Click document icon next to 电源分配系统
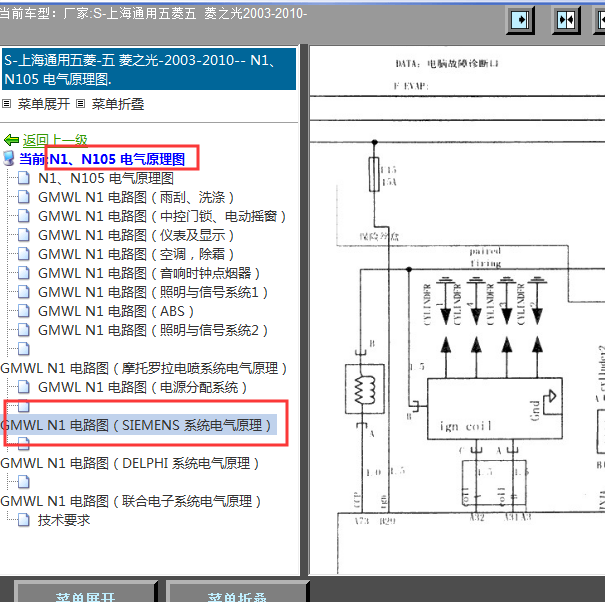 (x=24, y=387)
